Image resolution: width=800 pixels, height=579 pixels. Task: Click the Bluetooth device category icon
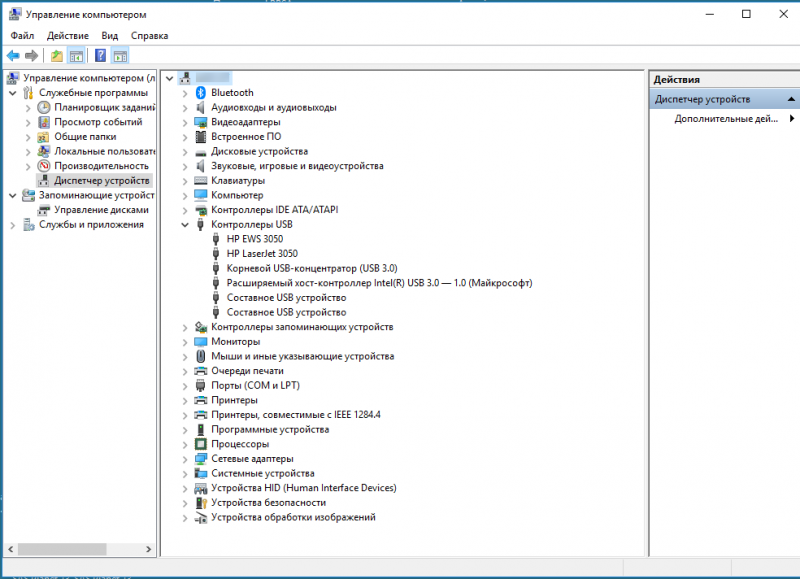pos(201,93)
